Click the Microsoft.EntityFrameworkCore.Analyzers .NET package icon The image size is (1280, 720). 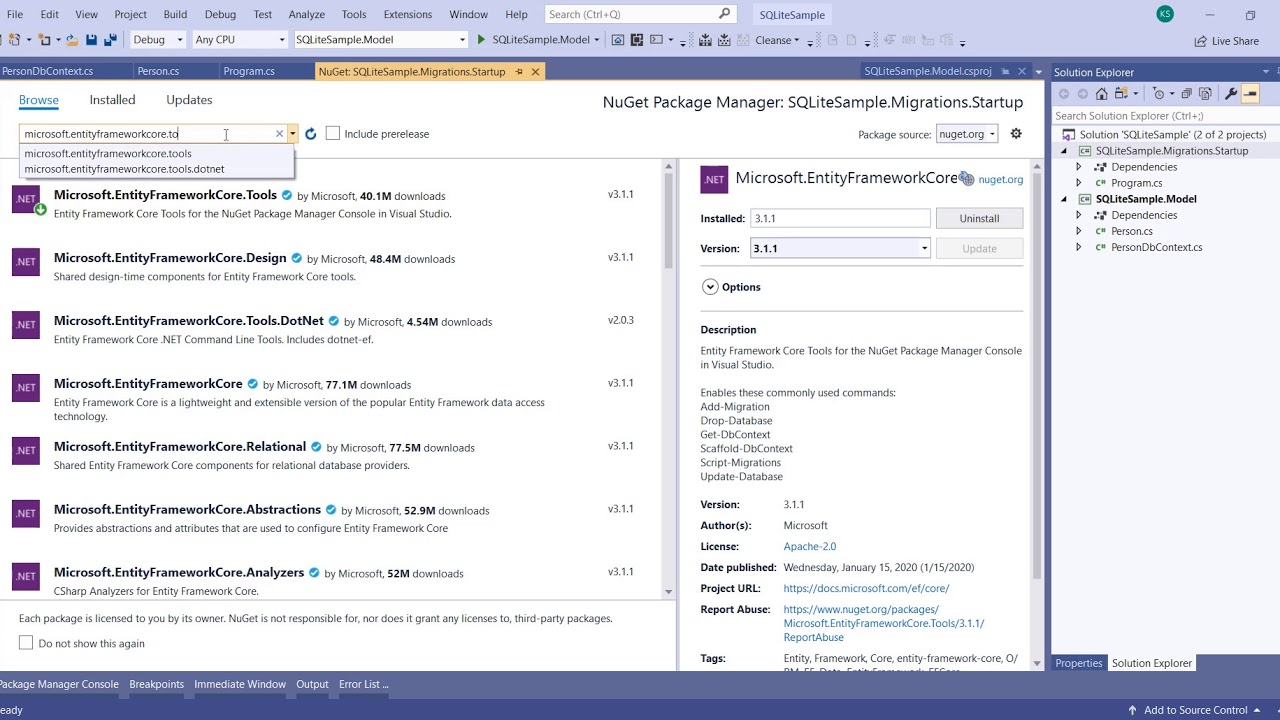(26, 576)
